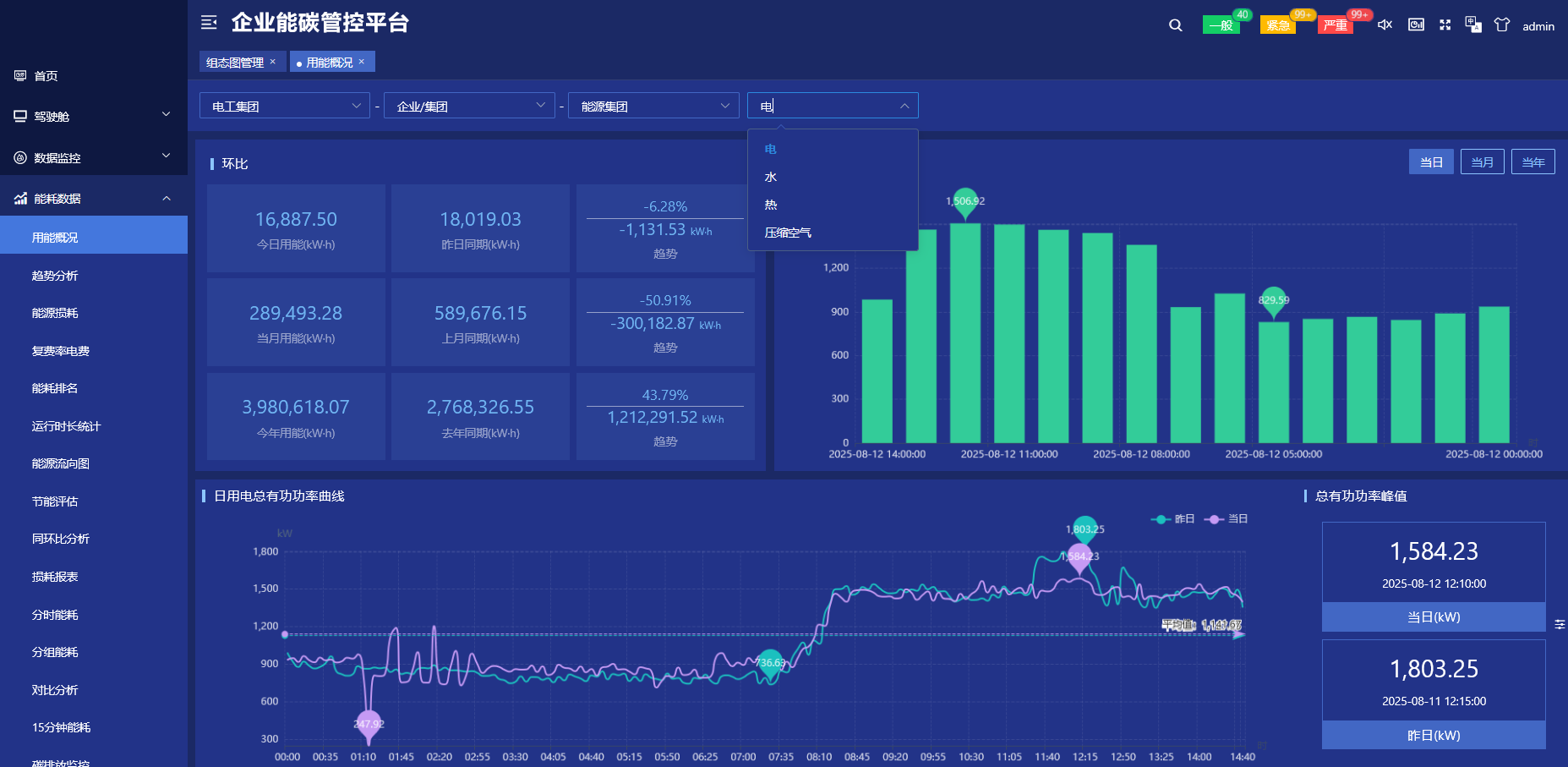The image size is (1568, 767).
Task: Click the 严重 alarm badge button
Action: point(1336,25)
